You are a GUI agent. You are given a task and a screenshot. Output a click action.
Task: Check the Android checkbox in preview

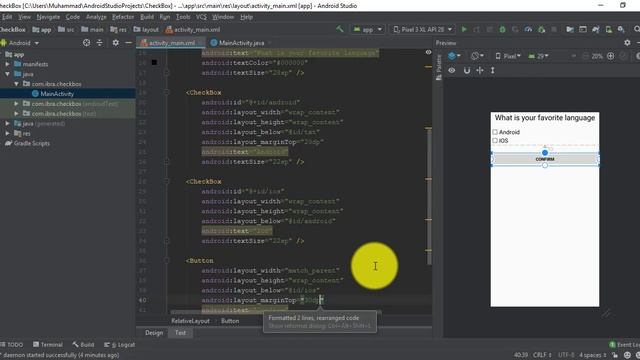tap(495, 132)
